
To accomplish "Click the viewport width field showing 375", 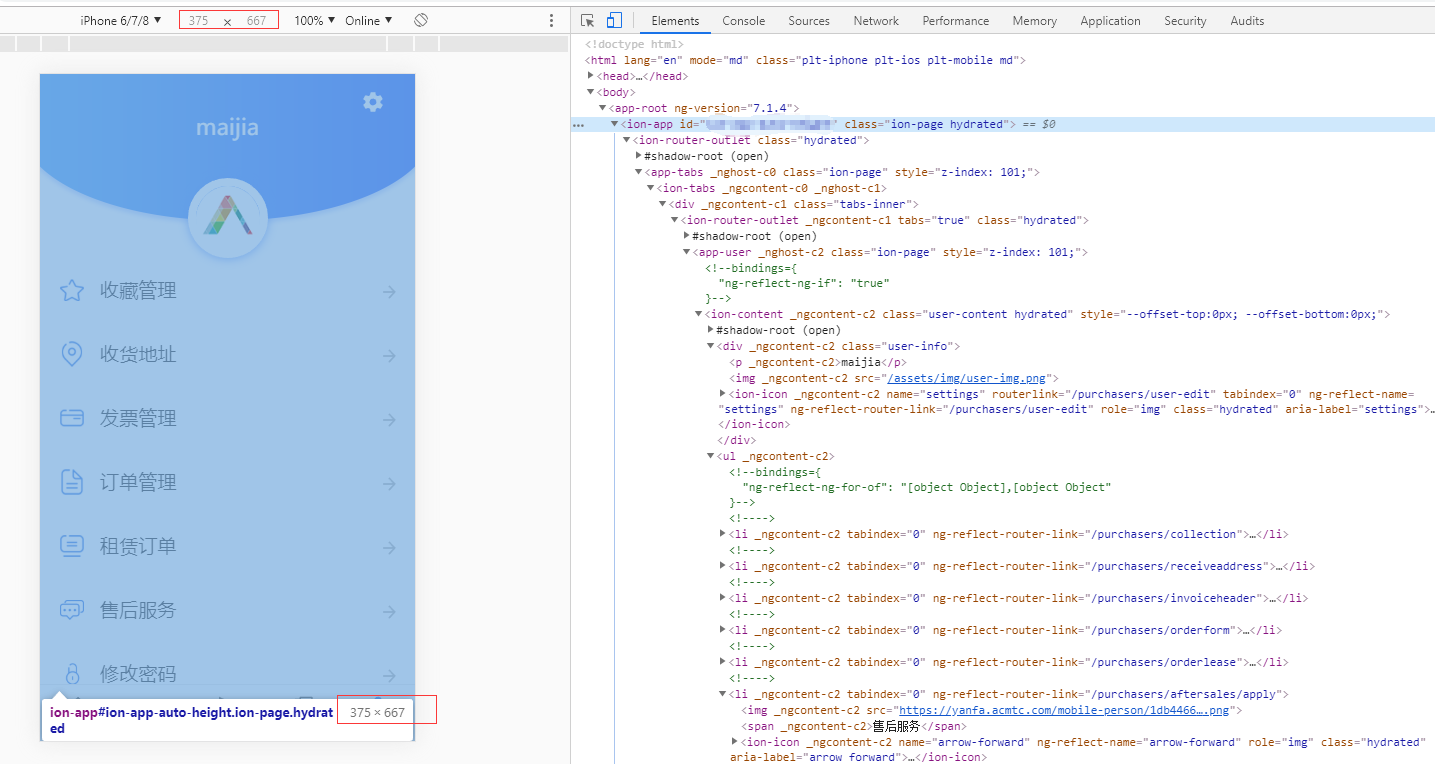I will [x=199, y=20].
